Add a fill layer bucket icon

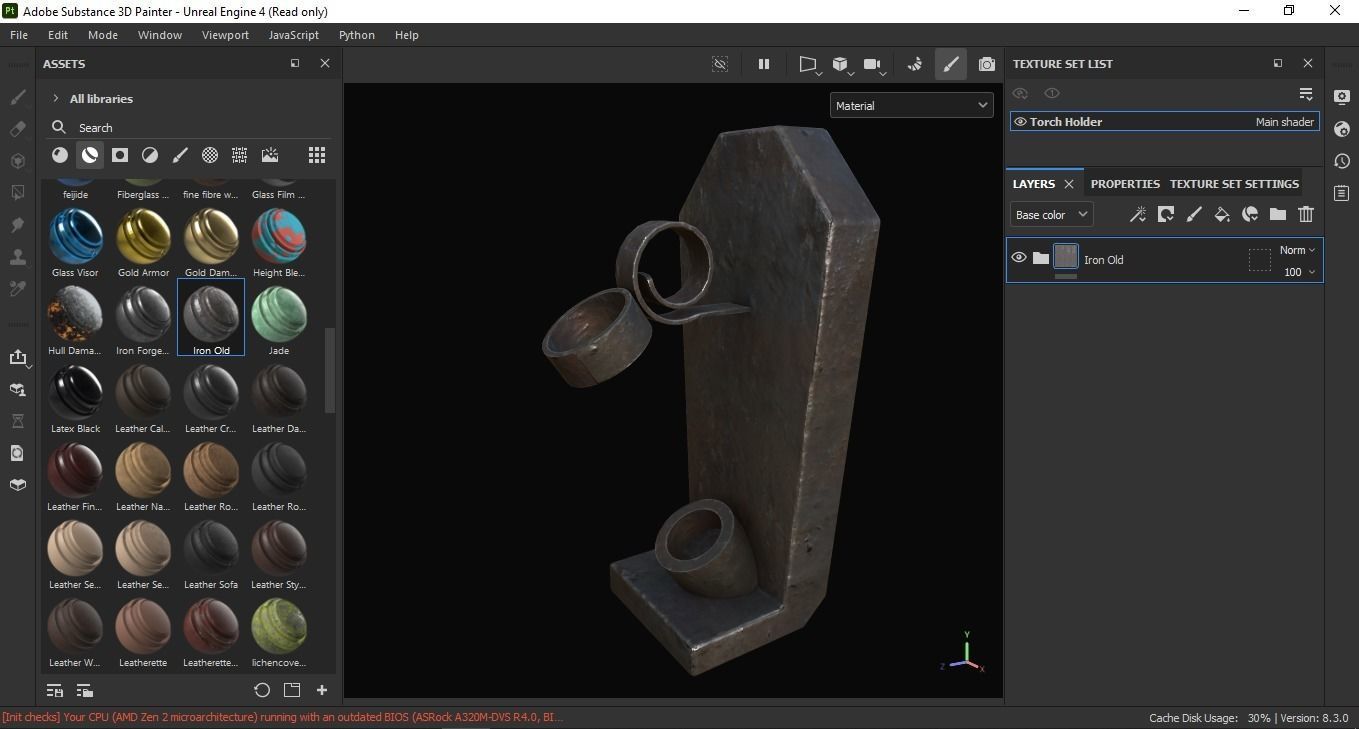1222,214
